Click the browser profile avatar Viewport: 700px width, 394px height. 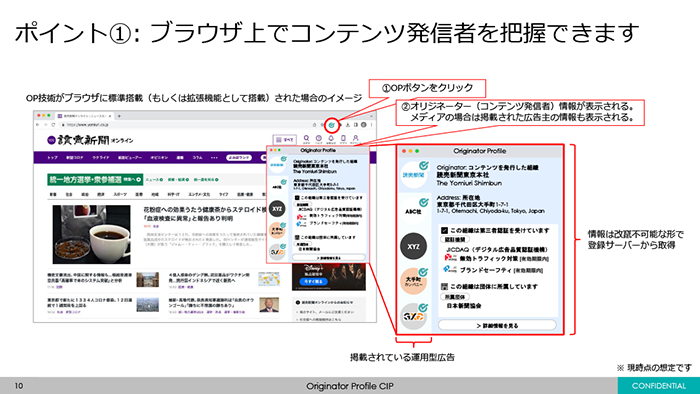click(x=363, y=125)
